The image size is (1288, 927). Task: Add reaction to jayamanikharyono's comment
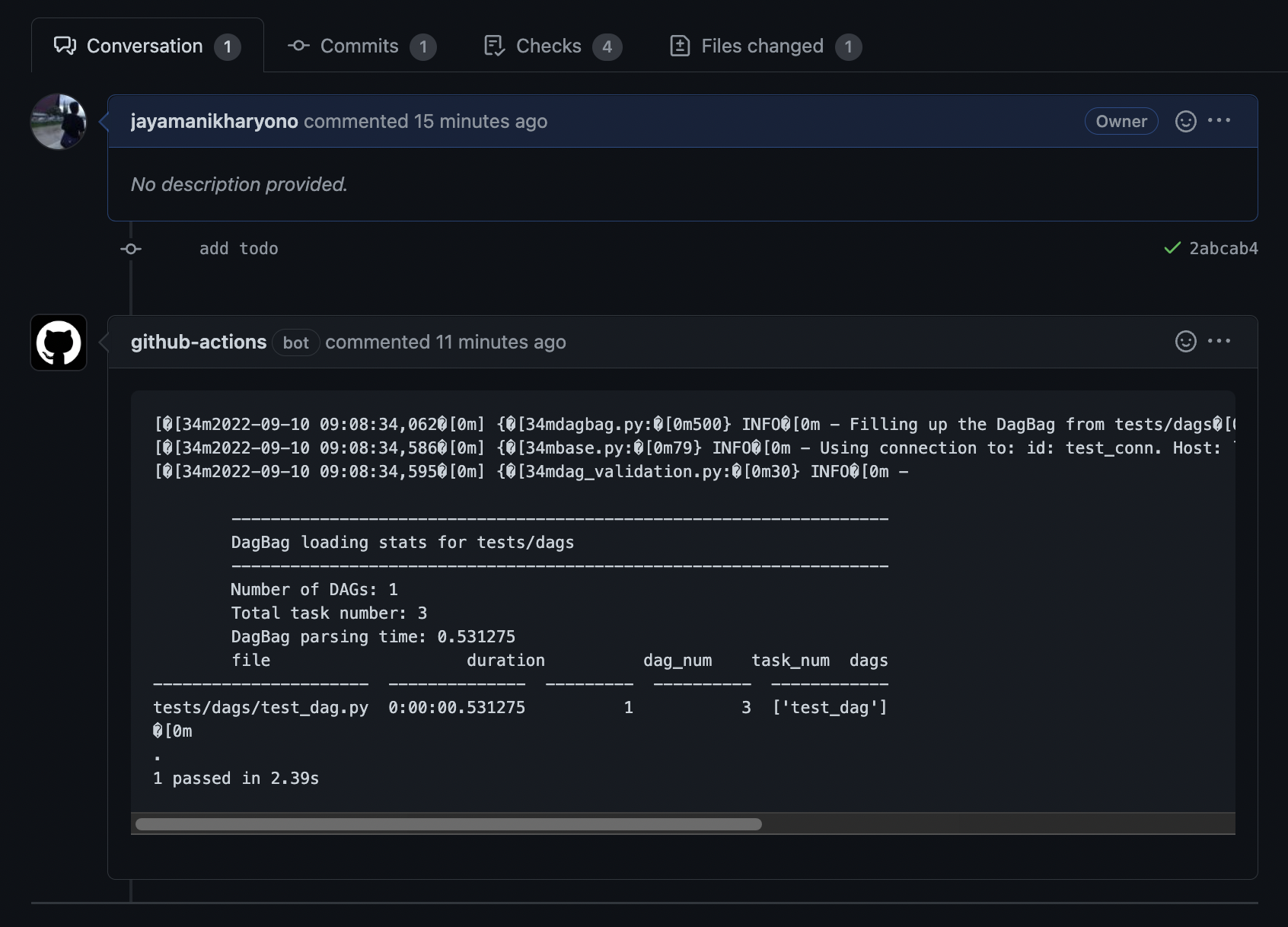pyautogui.click(x=1186, y=121)
